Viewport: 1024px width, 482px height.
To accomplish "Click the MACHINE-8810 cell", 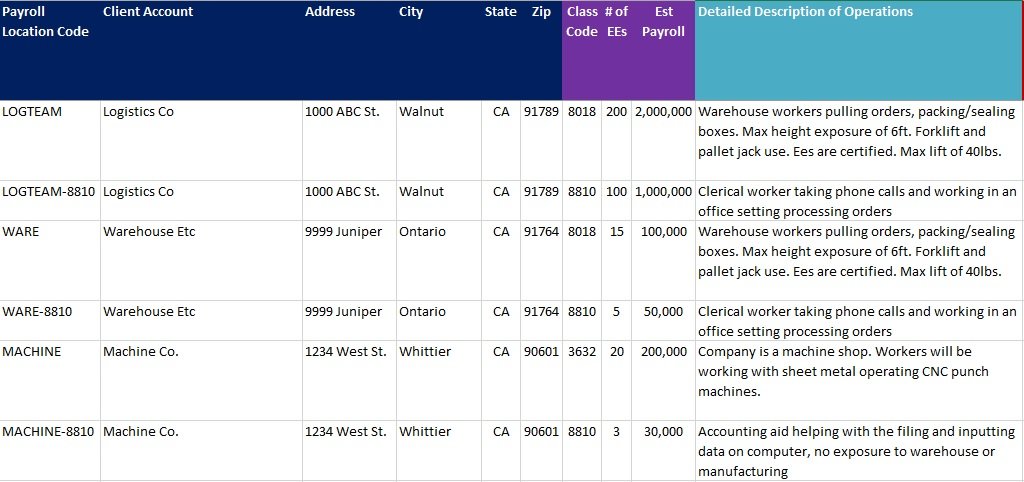I will [x=50, y=451].
